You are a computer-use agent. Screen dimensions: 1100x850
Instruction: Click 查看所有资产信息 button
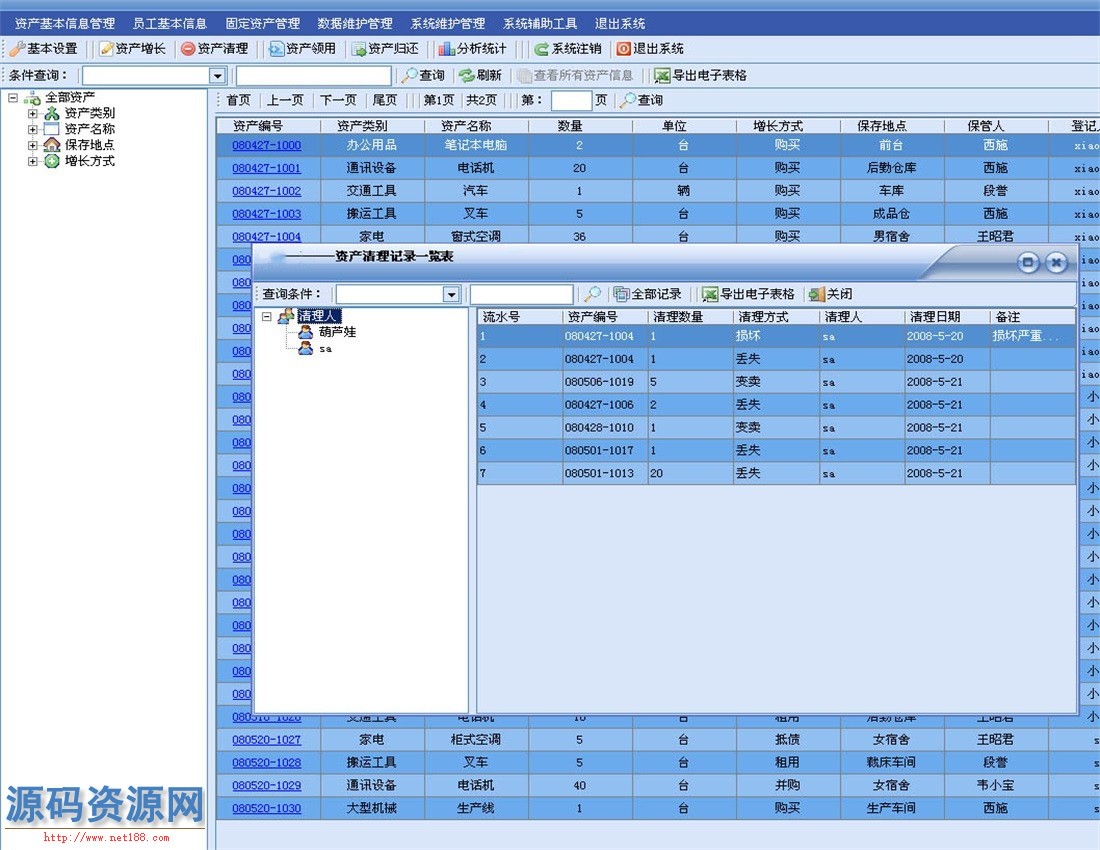click(x=575, y=75)
